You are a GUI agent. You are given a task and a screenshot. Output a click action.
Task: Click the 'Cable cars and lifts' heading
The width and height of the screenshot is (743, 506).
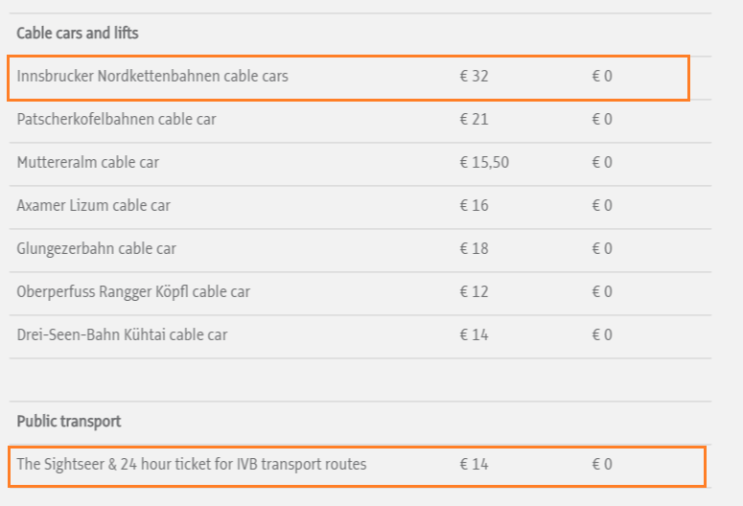77,33
